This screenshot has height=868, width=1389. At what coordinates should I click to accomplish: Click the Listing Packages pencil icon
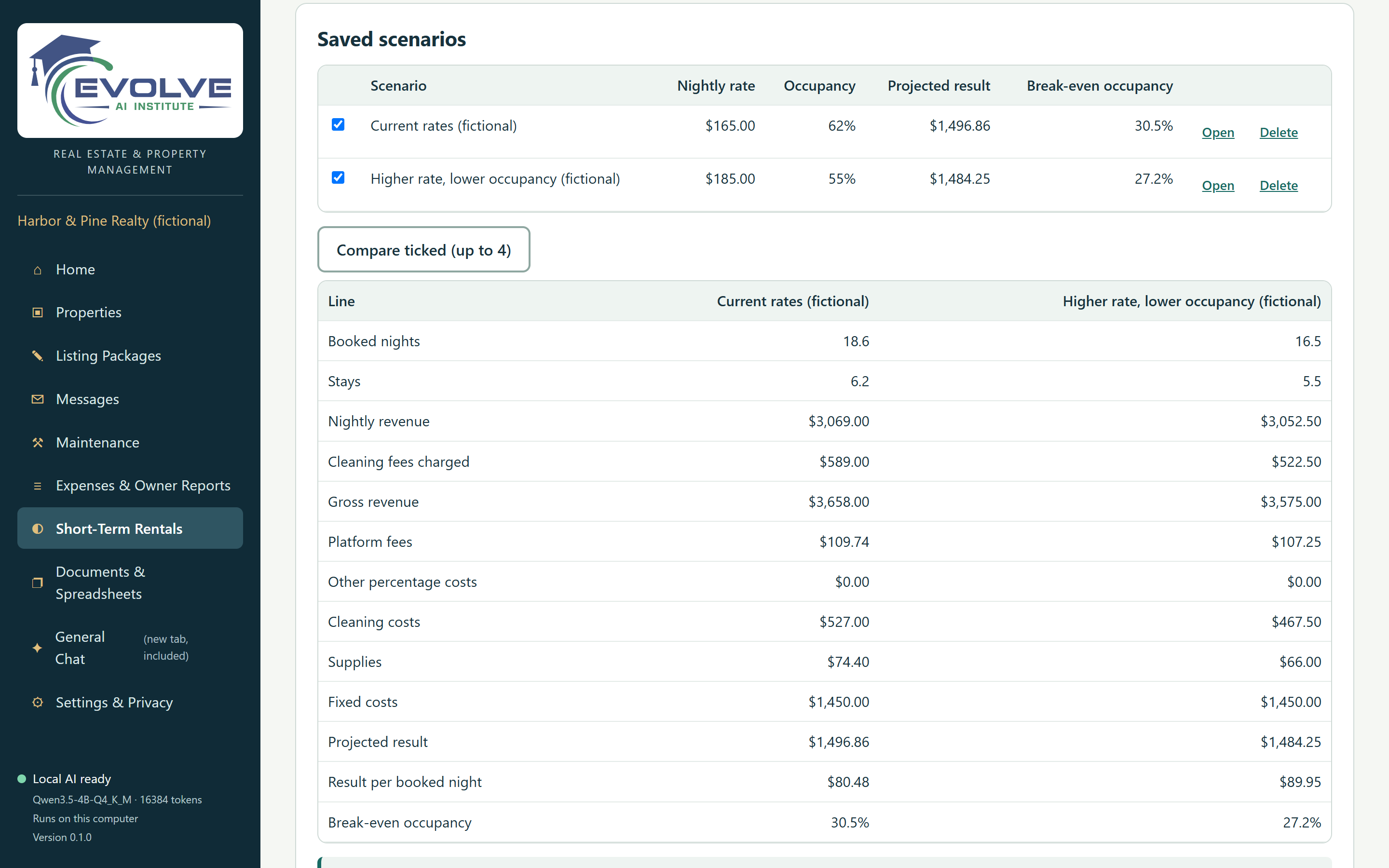pyautogui.click(x=37, y=356)
